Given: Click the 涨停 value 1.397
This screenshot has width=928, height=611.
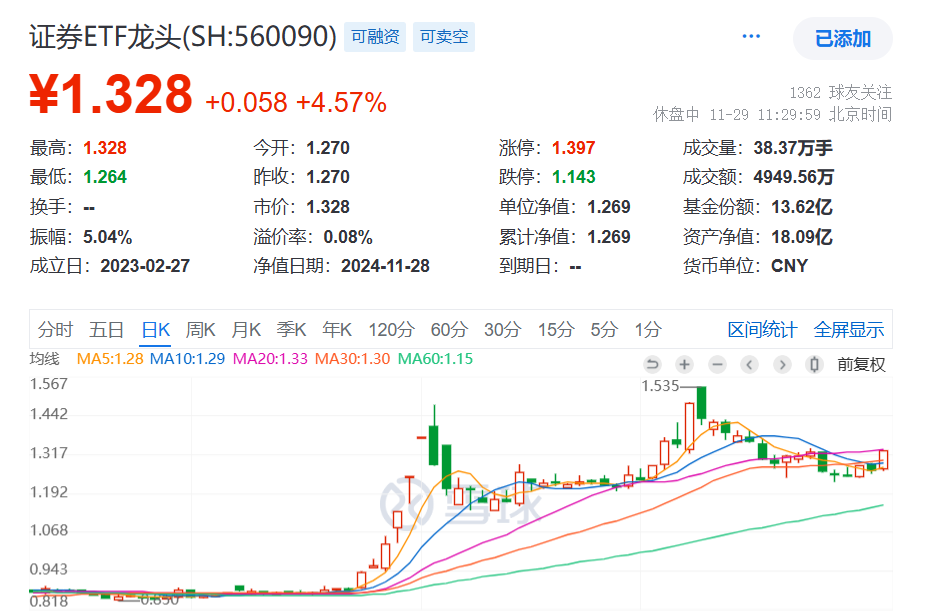Looking at the screenshot, I should [573, 147].
